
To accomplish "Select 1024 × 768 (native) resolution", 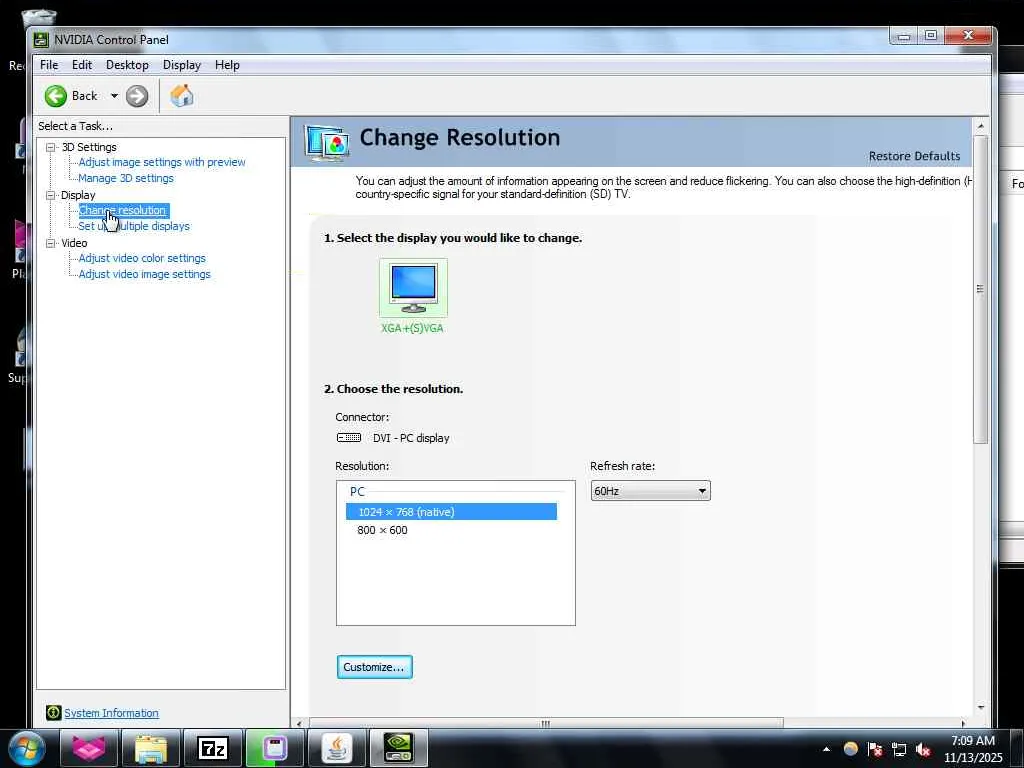I will [451, 512].
